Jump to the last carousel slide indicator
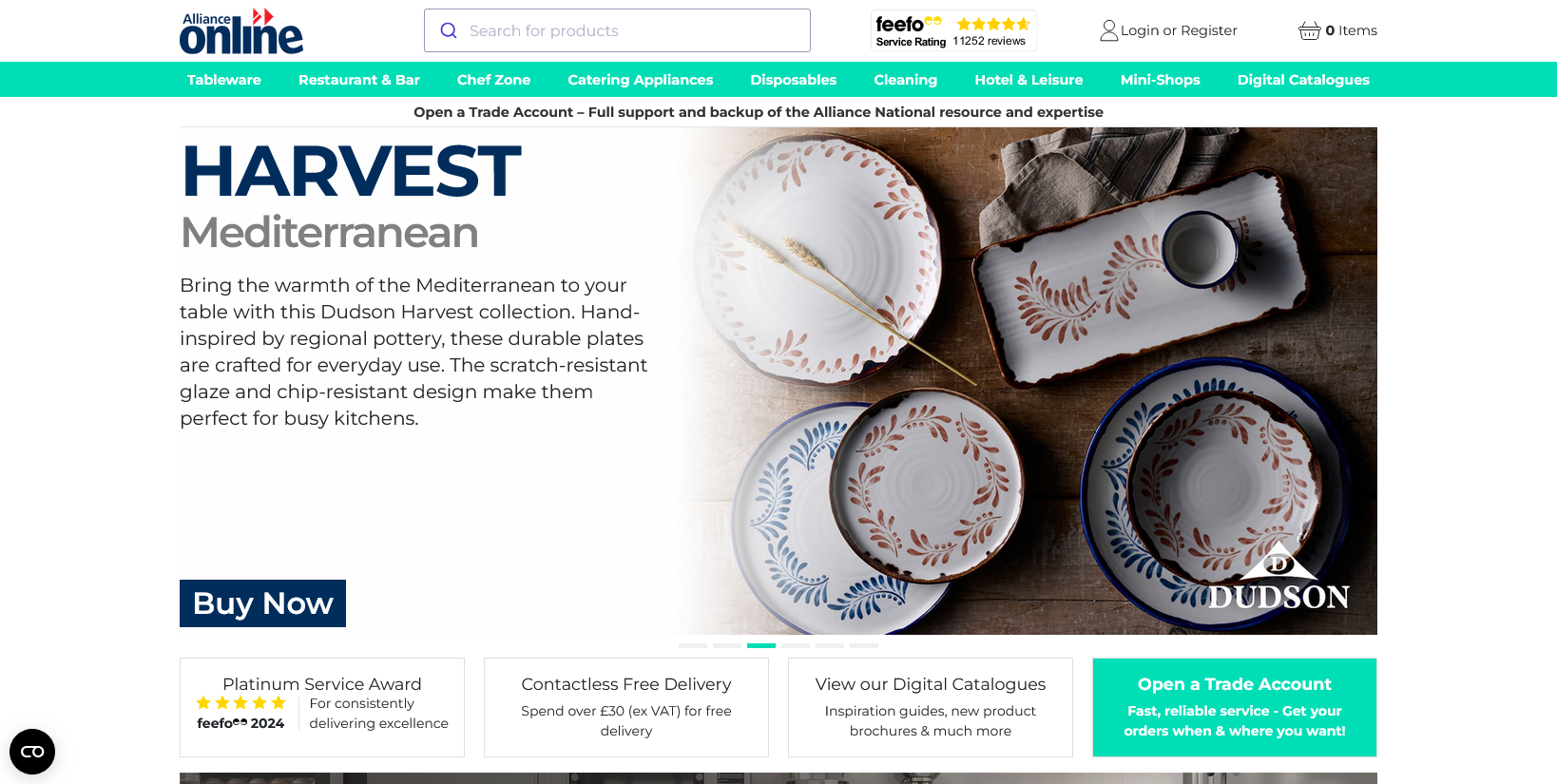Viewport: 1557px width, 784px height. pos(864,645)
